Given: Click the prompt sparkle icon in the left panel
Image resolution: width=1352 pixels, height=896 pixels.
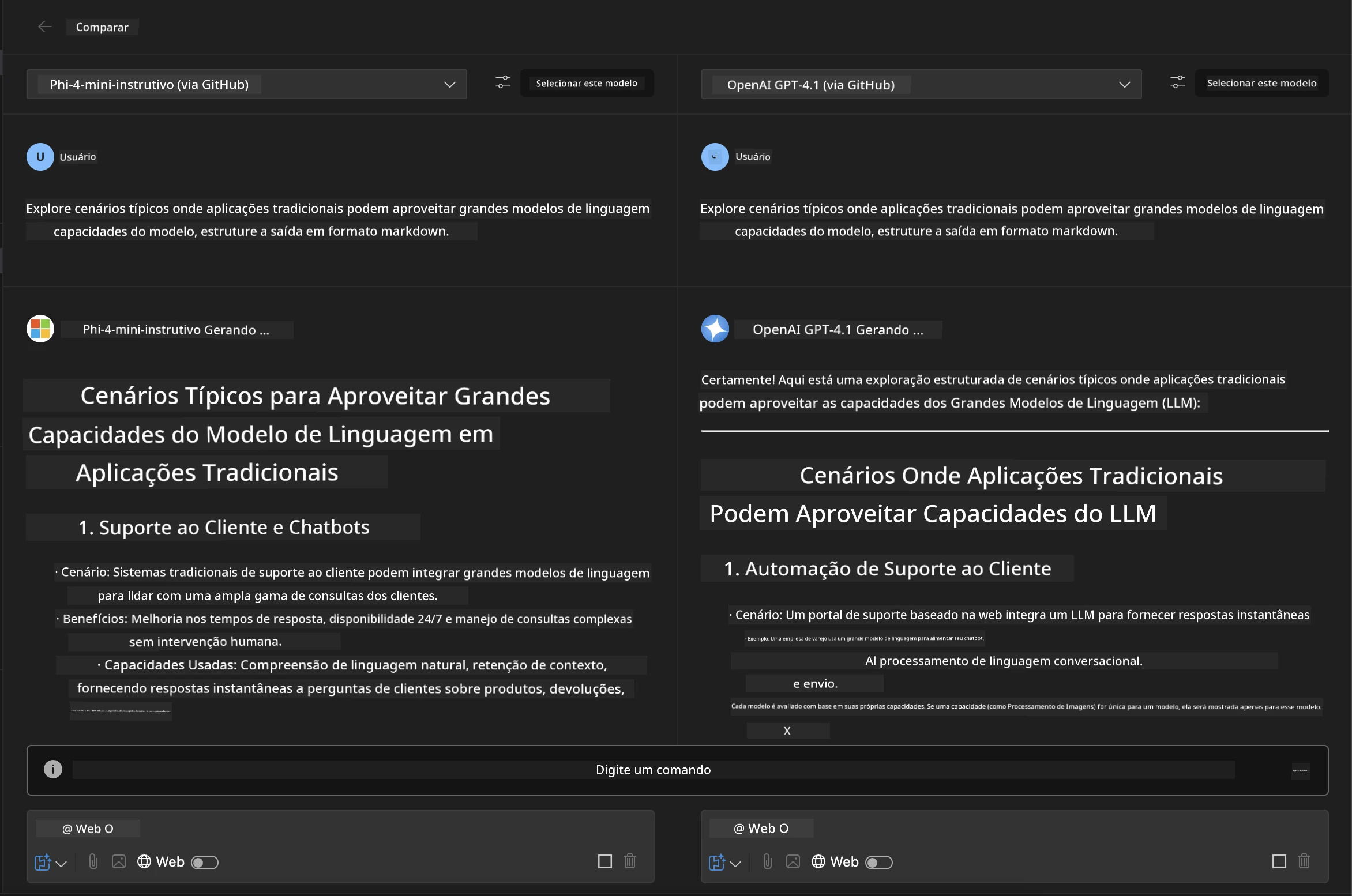Looking at the screenshot, I should pyautogui.click(x=43, y=862).
